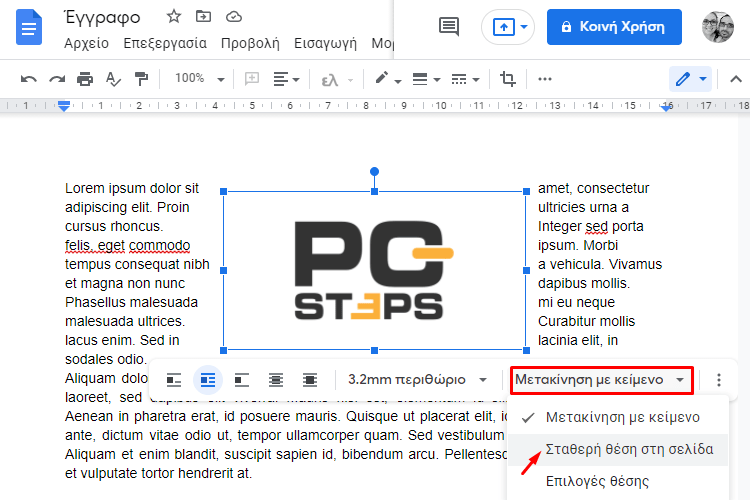Open the Εισαγωγή menu
Screen dimensions: 750x500
pyautogui.click(x=325, y=44)
